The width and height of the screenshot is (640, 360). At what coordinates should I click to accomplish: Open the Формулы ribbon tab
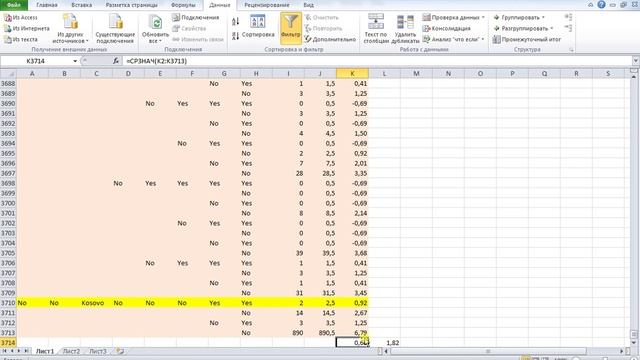click(x=183, y=5)
